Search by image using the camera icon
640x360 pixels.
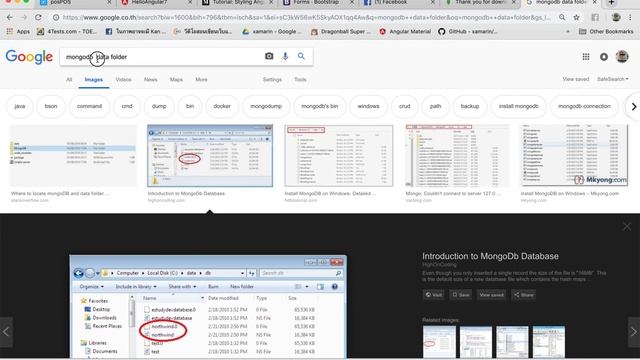coord(269,56)
